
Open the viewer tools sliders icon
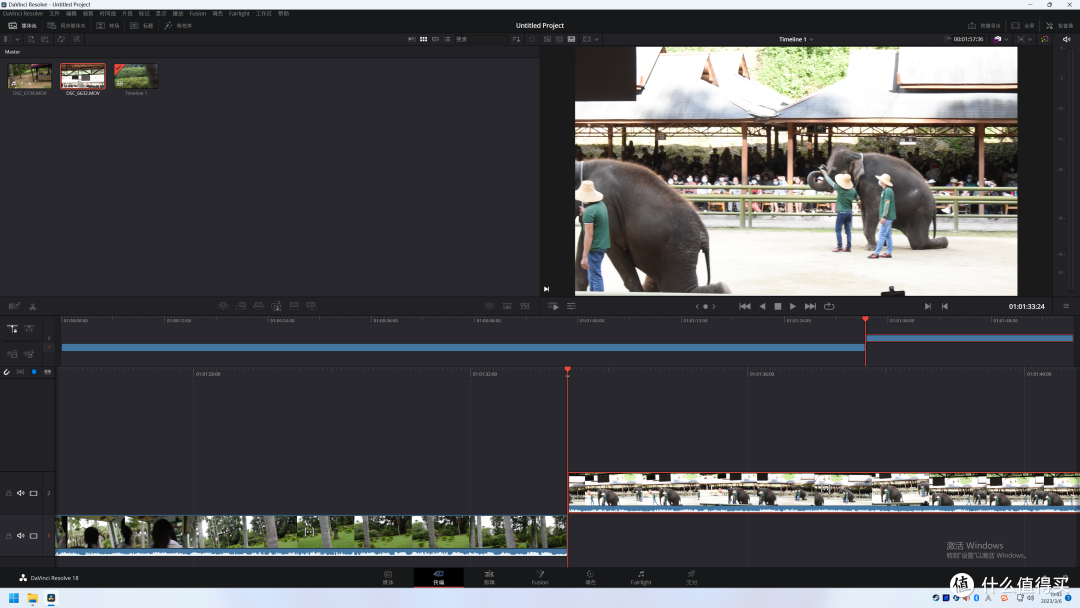571,306
